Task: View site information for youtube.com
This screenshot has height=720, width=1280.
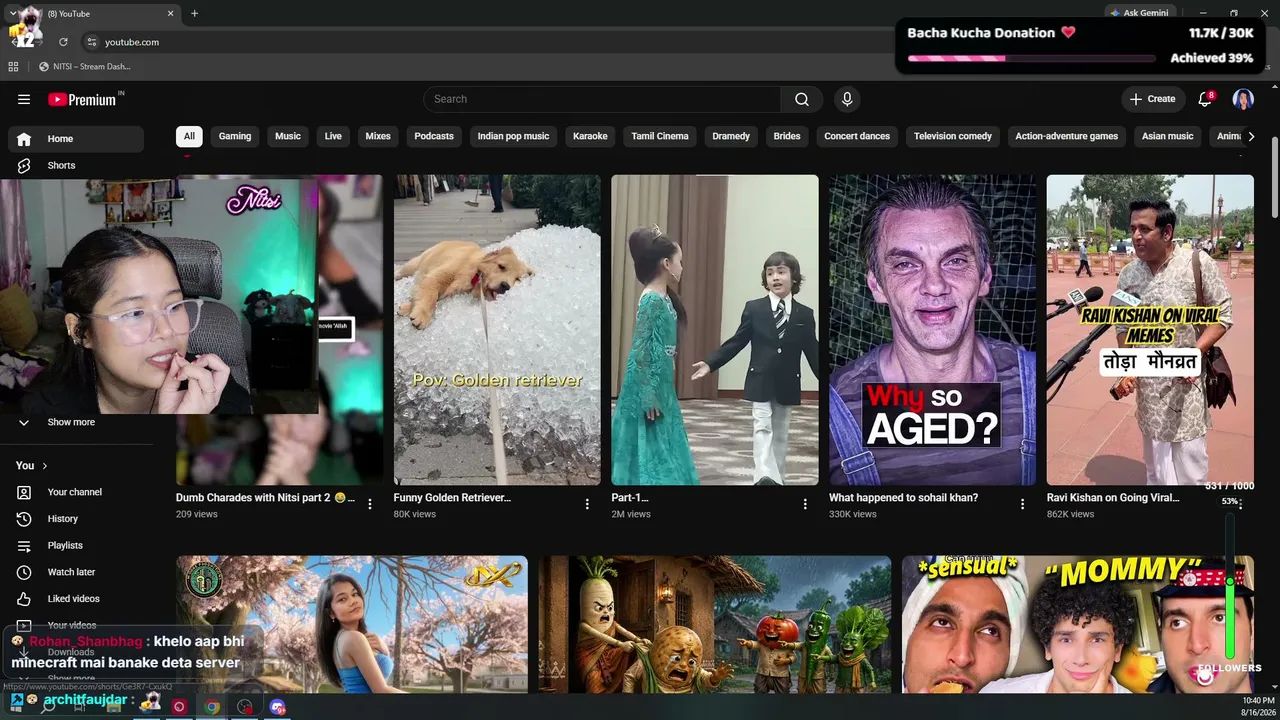Action: pos(91,42)
